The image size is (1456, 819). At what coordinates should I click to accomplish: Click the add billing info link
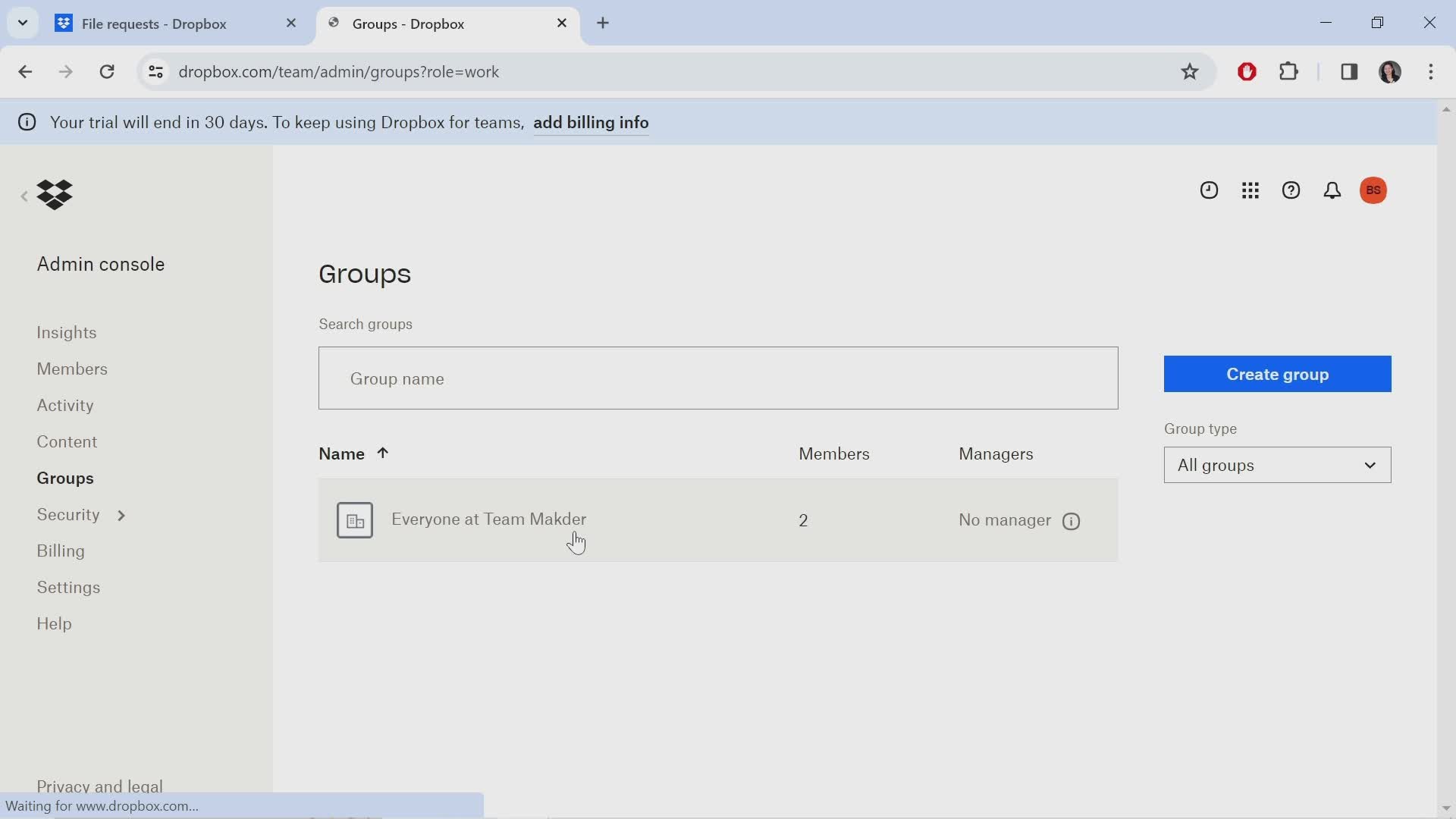[592, 122]
